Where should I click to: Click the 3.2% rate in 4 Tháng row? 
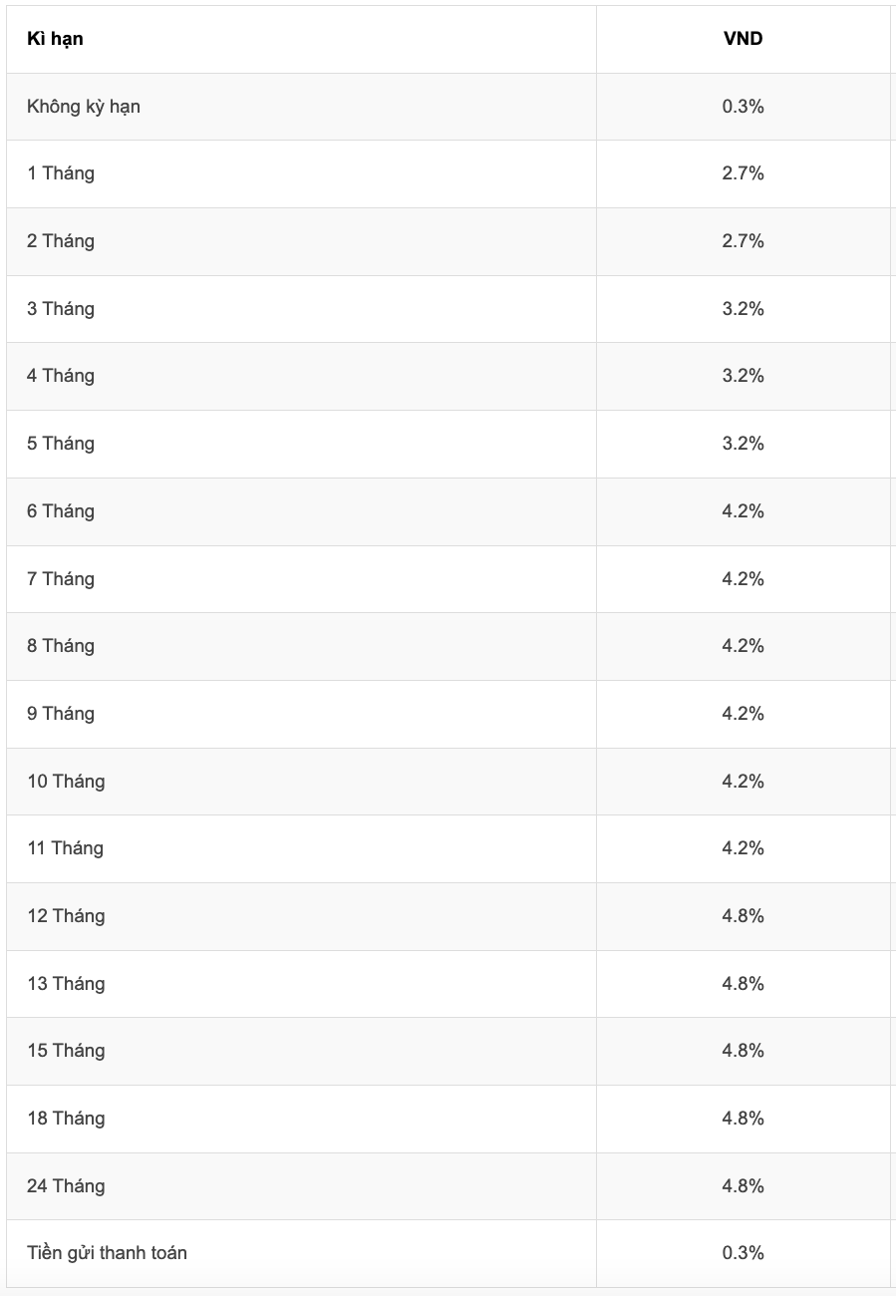(x=743, y=376)
